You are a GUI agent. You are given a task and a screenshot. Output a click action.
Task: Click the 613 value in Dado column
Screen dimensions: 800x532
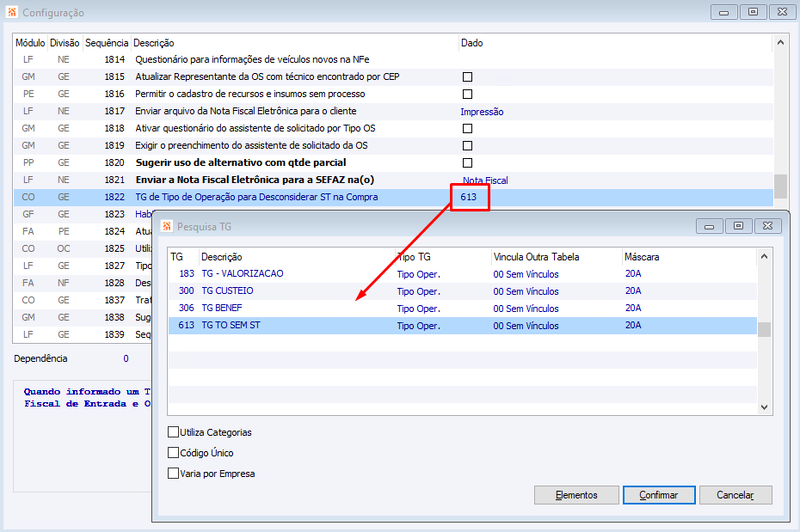pos(468,197)
